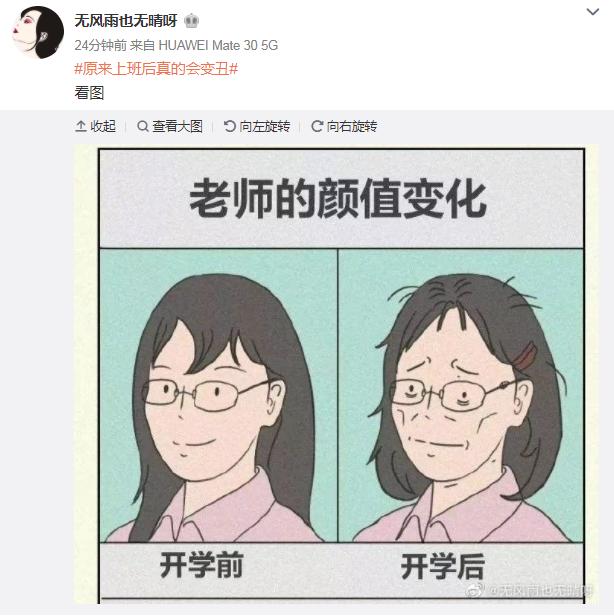Expand the post options chevron menu
The height and width of the screenshot is (616, 614).
pos(592,12)
